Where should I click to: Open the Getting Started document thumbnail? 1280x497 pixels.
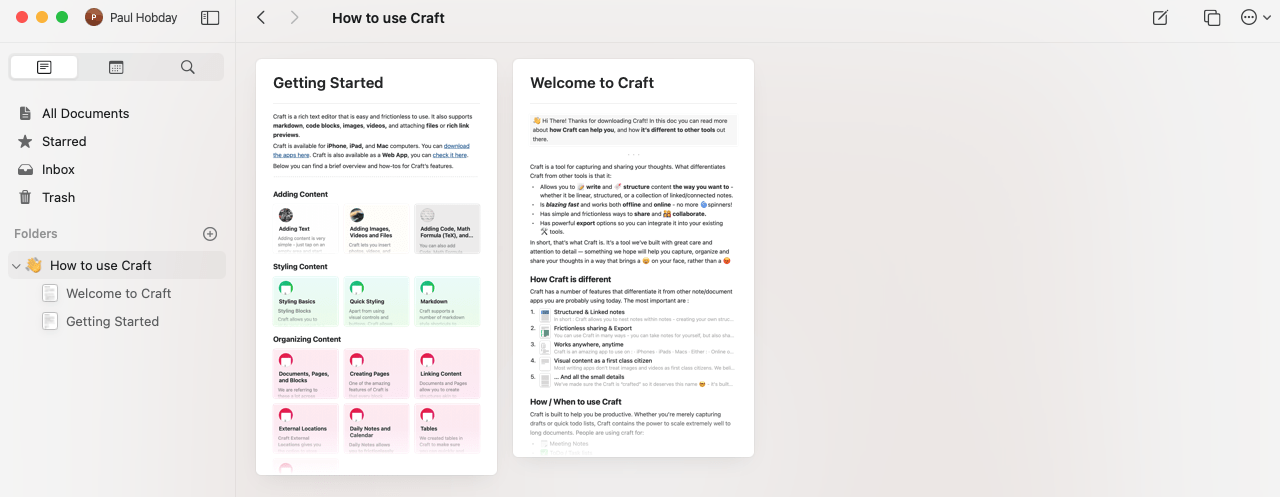click(376, 267)
